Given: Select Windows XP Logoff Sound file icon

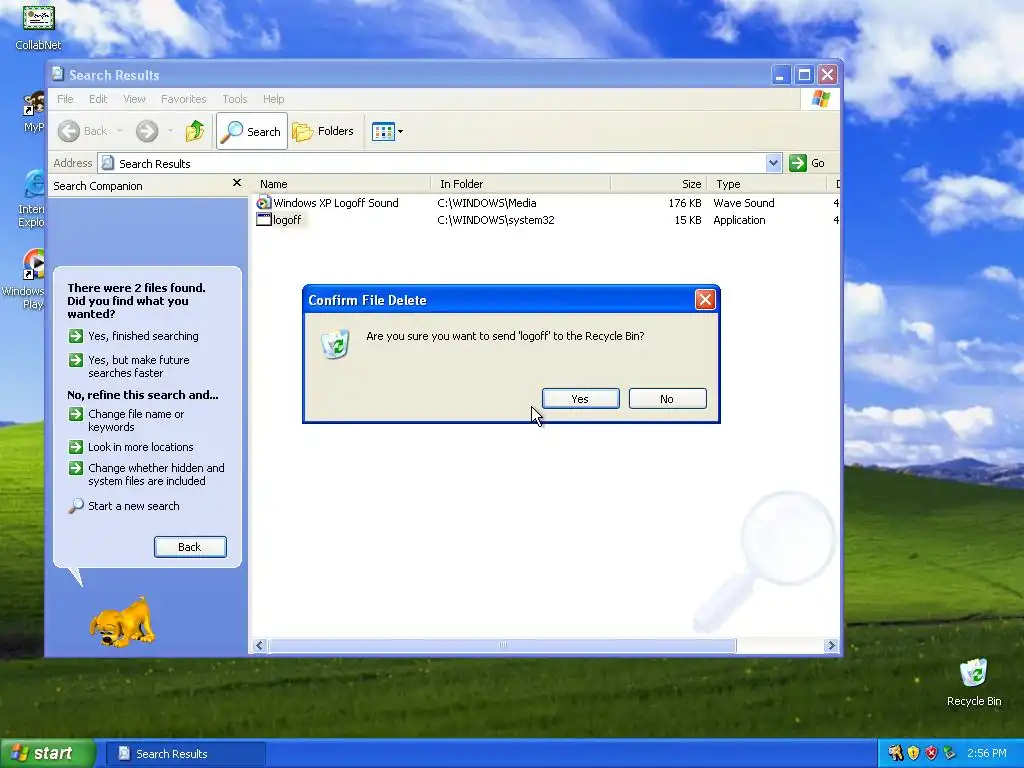Looking at the screenshot, I should click(263, 202).
